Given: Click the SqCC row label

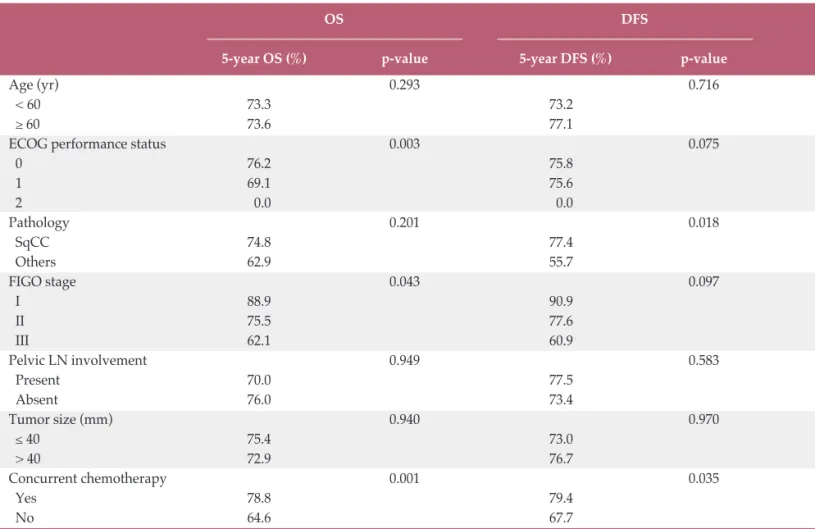Looking at the screenshot, I should pos(32,242).
